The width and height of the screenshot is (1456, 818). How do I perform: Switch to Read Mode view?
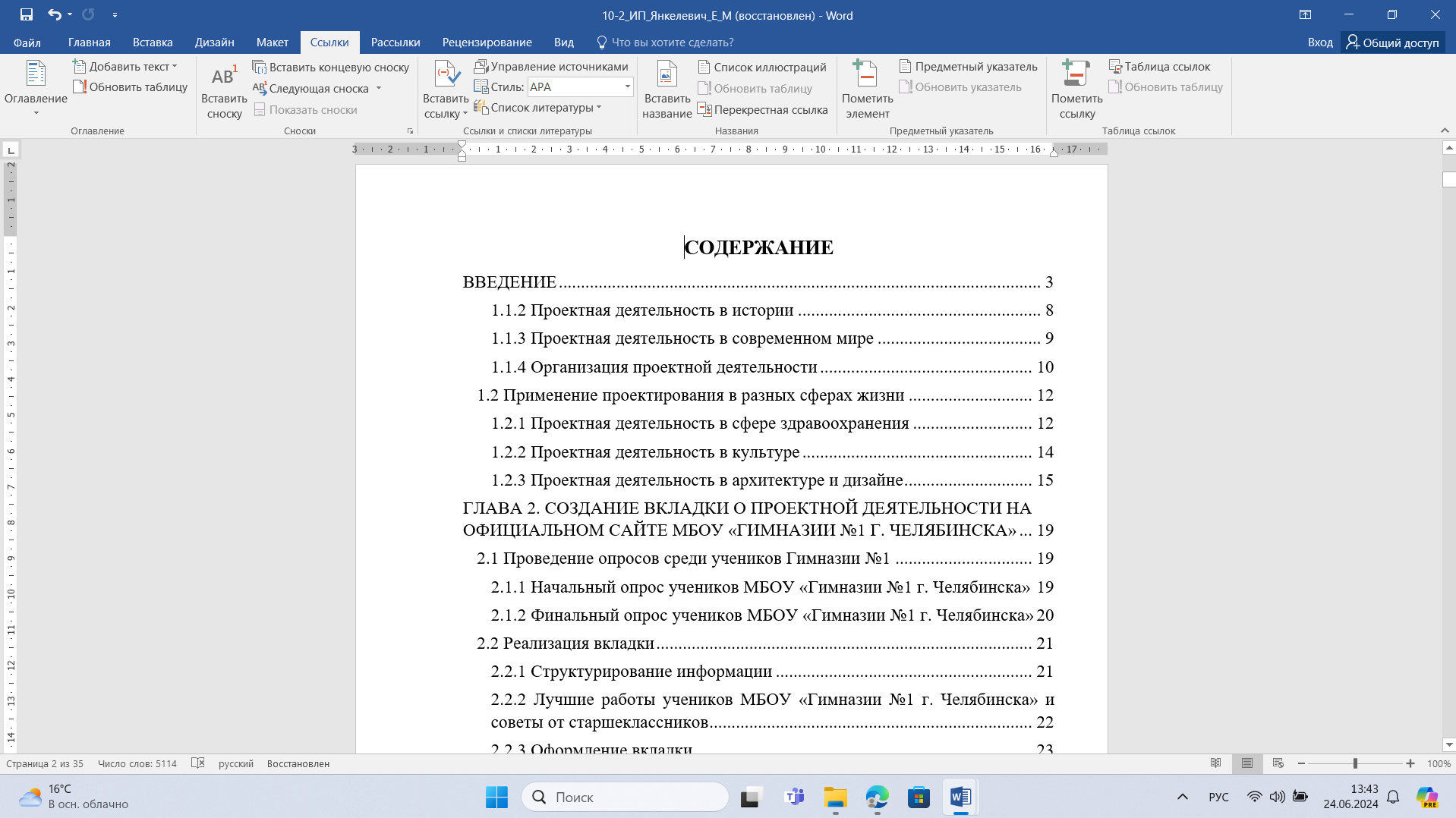(x=1215, y=763)
